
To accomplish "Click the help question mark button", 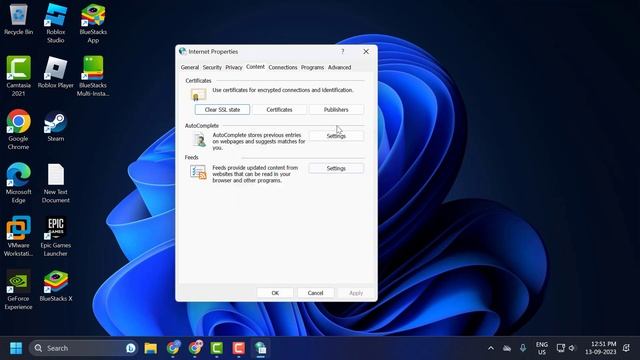I will pos(343,51).
